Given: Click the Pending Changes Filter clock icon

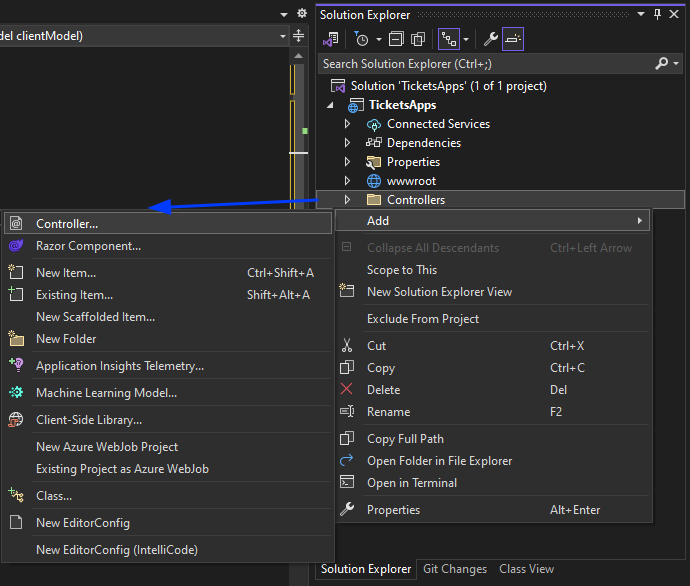Looking at the screenshot, I should [x=361, y=39].
